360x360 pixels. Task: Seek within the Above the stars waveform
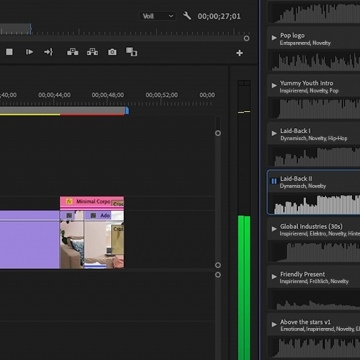[x=314, y=347]
